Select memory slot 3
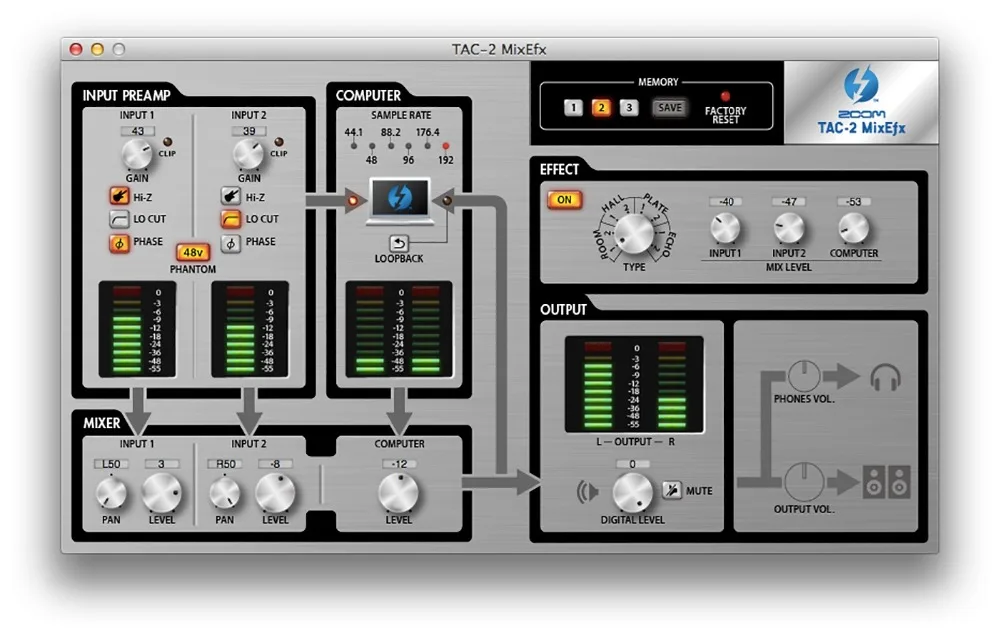 tap(629, 107)
